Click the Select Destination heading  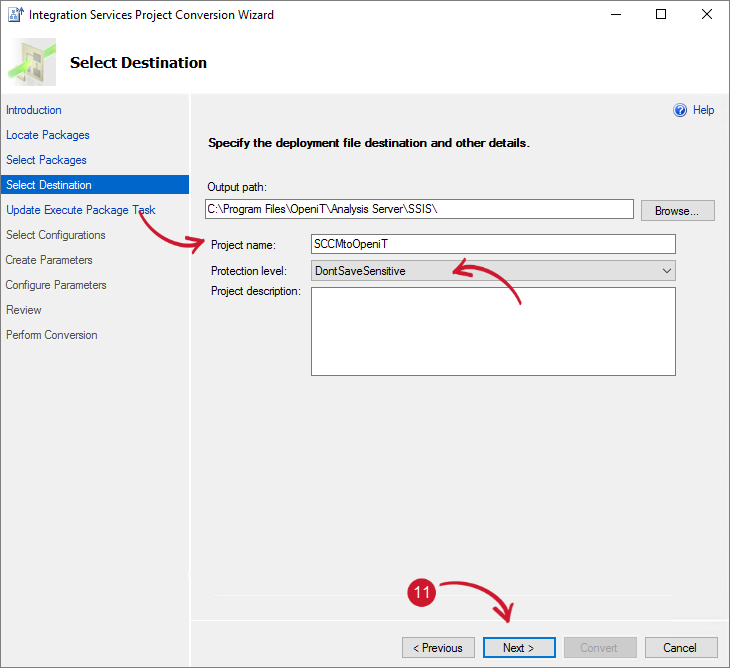point(138,63)
